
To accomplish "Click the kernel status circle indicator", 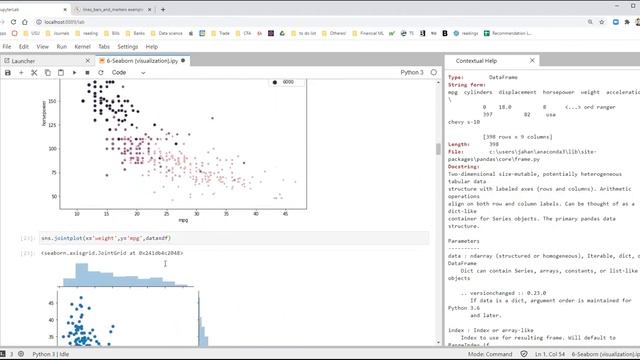I will click(x=433, y=72).
